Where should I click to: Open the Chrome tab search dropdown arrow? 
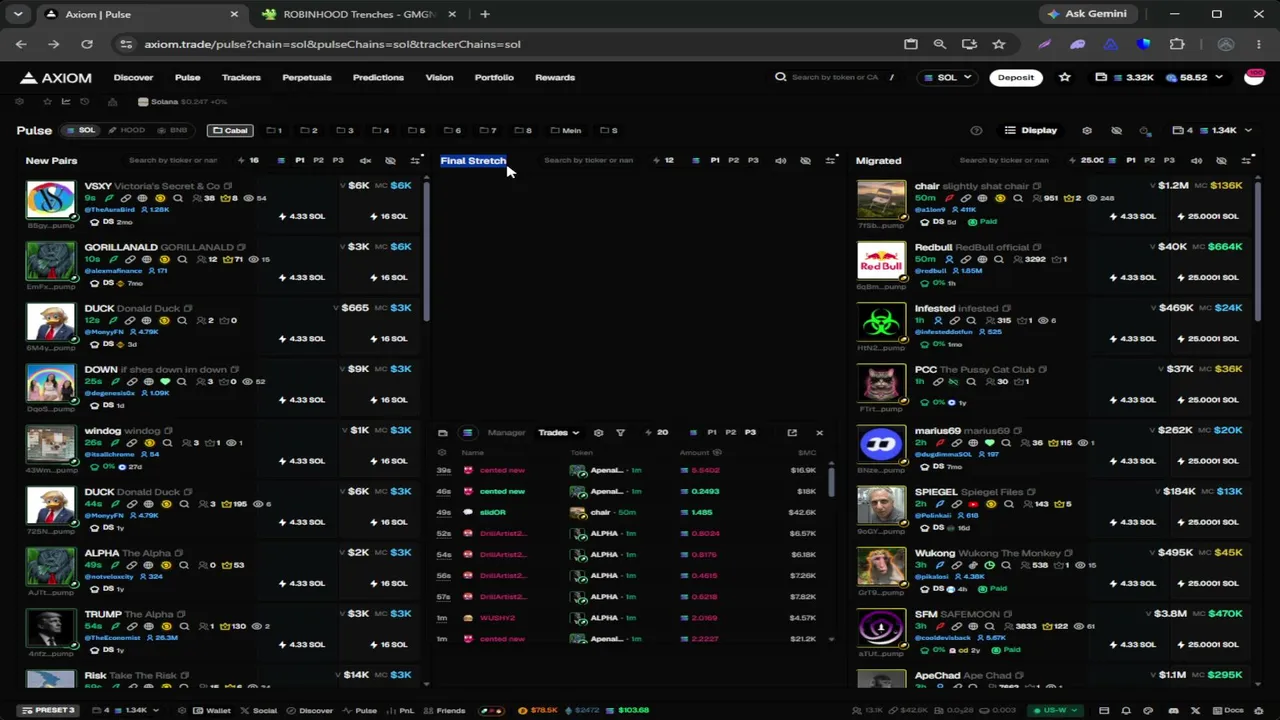pyautogui.click(x=18, y=14)
